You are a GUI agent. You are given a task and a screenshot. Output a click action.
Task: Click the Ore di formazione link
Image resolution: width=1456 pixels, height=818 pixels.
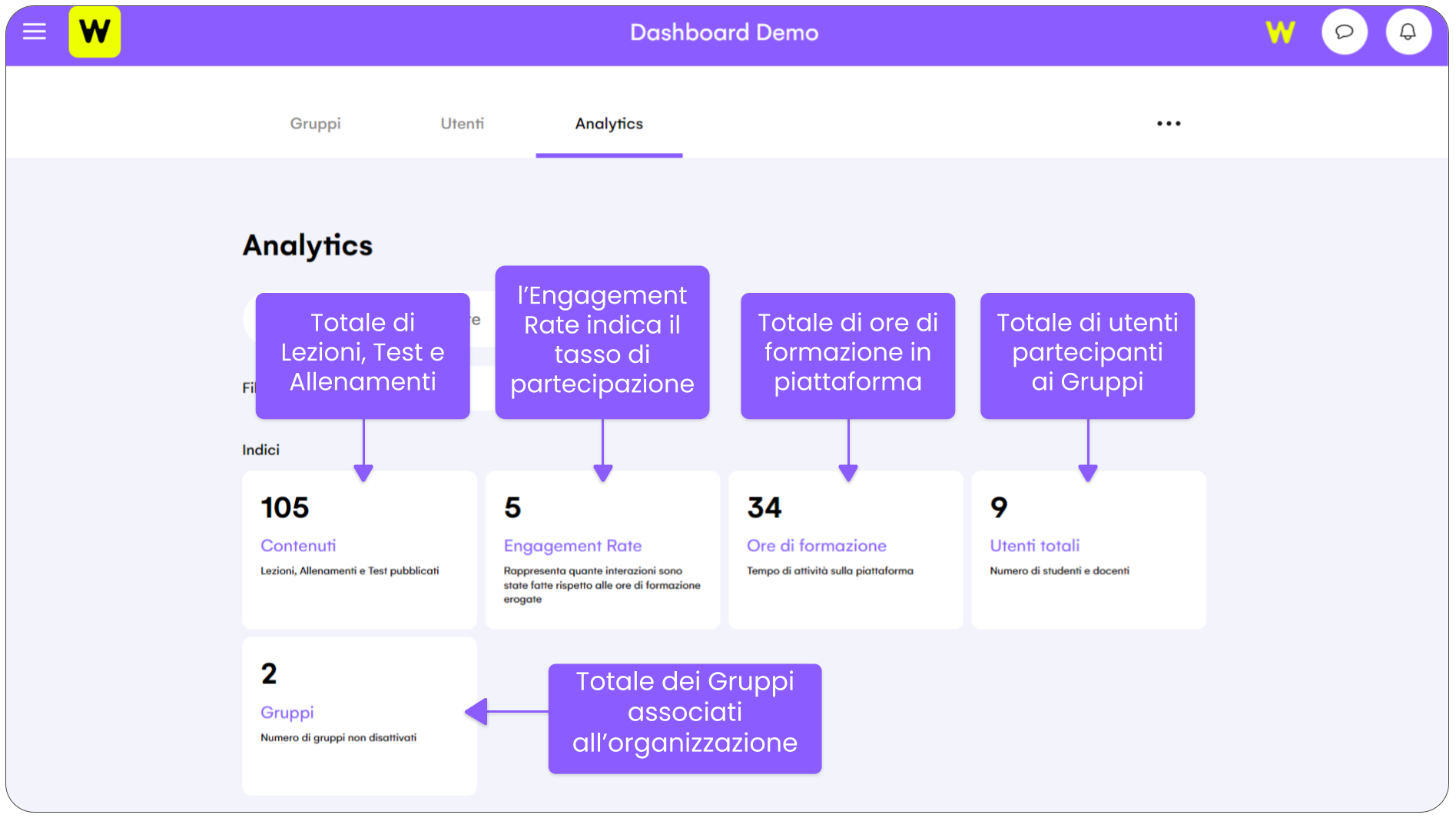pos(816,546)
